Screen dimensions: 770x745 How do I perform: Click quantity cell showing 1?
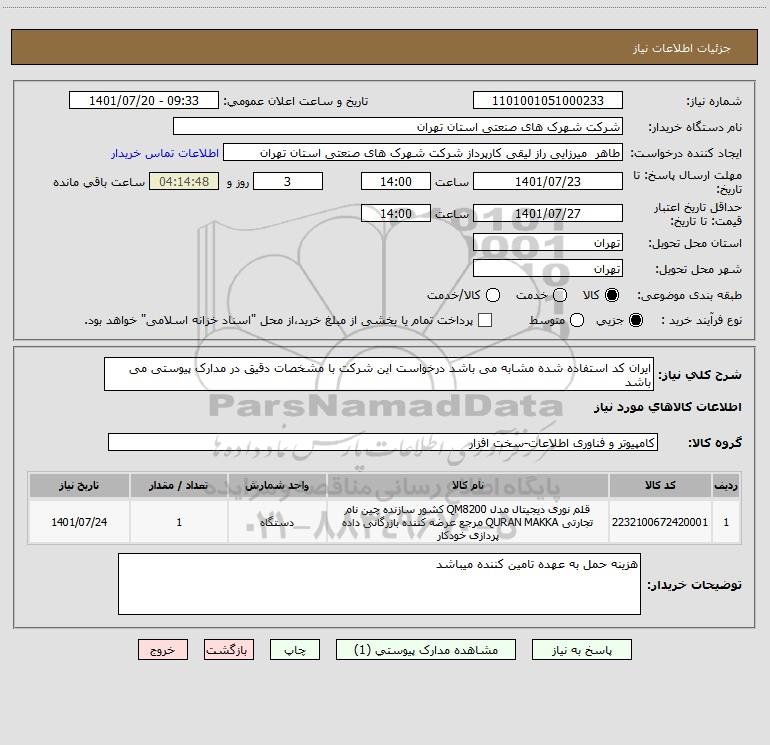click(x=179, y=522)
